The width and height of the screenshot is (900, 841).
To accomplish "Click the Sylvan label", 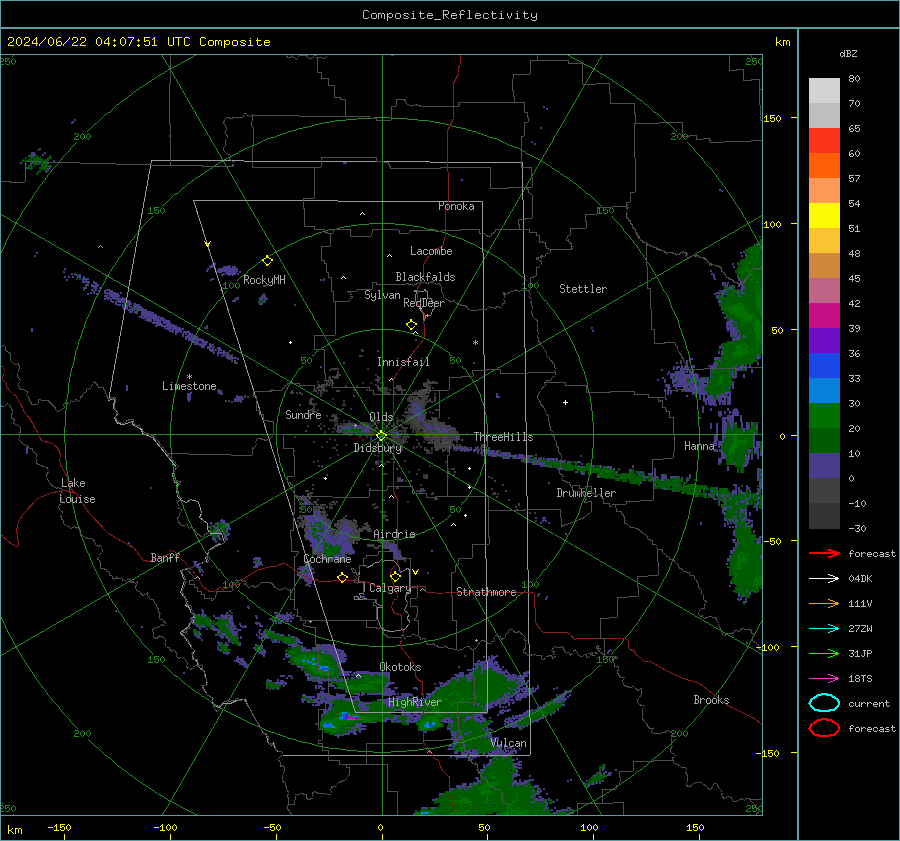I will pyautogui.click(x=382, y=295).
